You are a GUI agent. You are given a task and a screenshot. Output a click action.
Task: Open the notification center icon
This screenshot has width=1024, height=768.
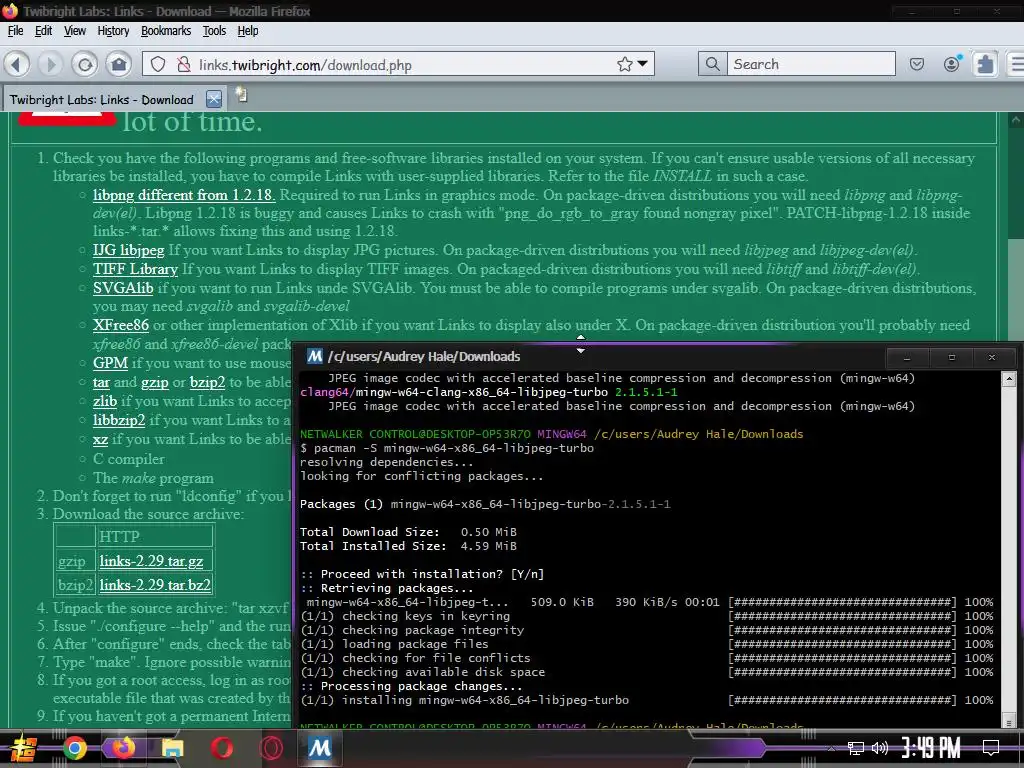coord(991,748)
